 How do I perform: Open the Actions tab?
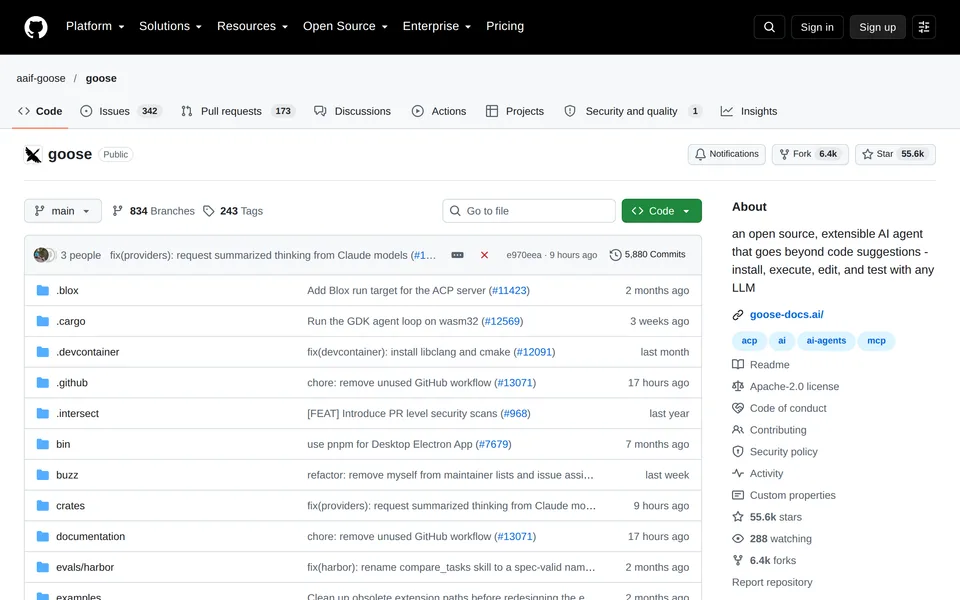point(438,111)
